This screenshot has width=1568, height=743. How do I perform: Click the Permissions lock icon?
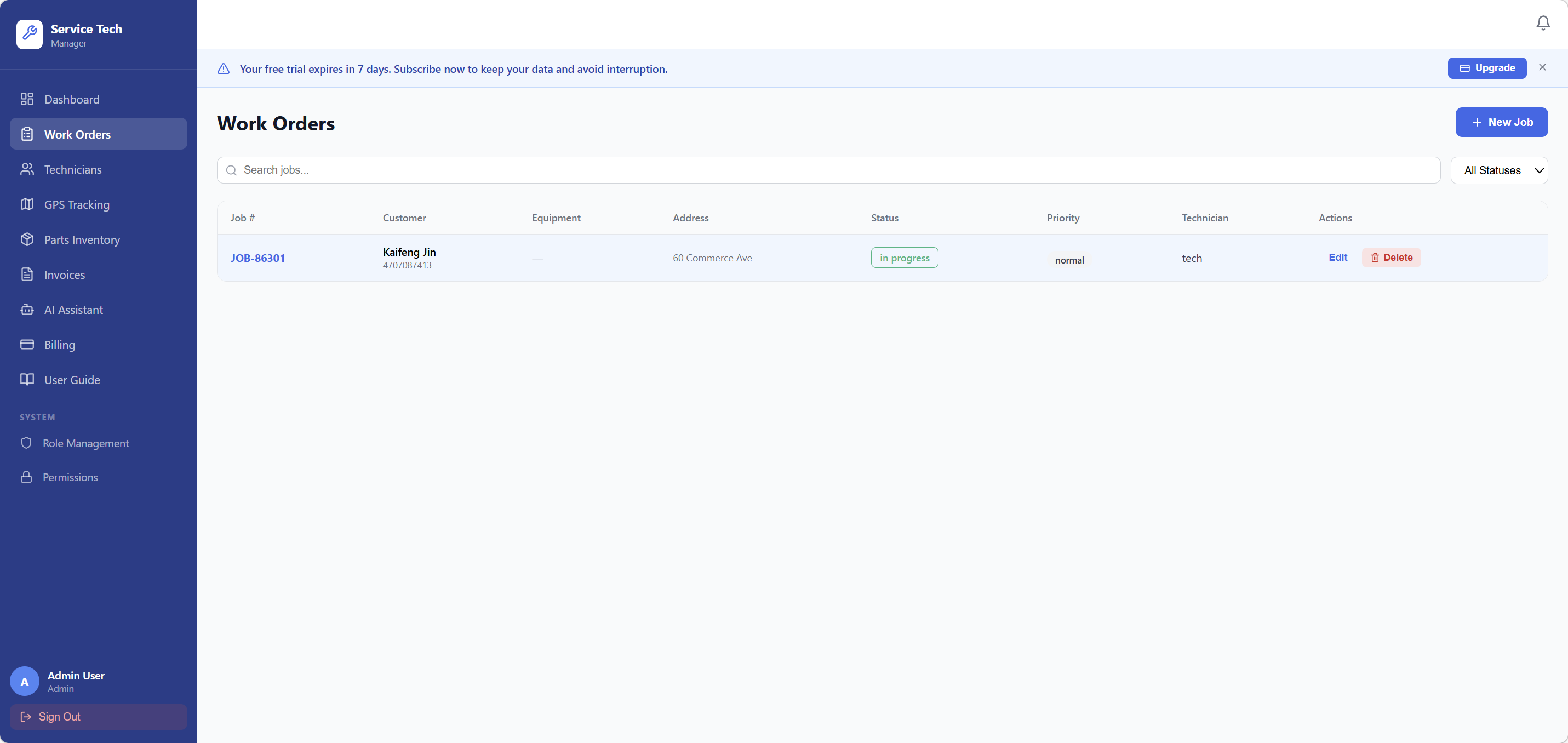coord(26,477)
